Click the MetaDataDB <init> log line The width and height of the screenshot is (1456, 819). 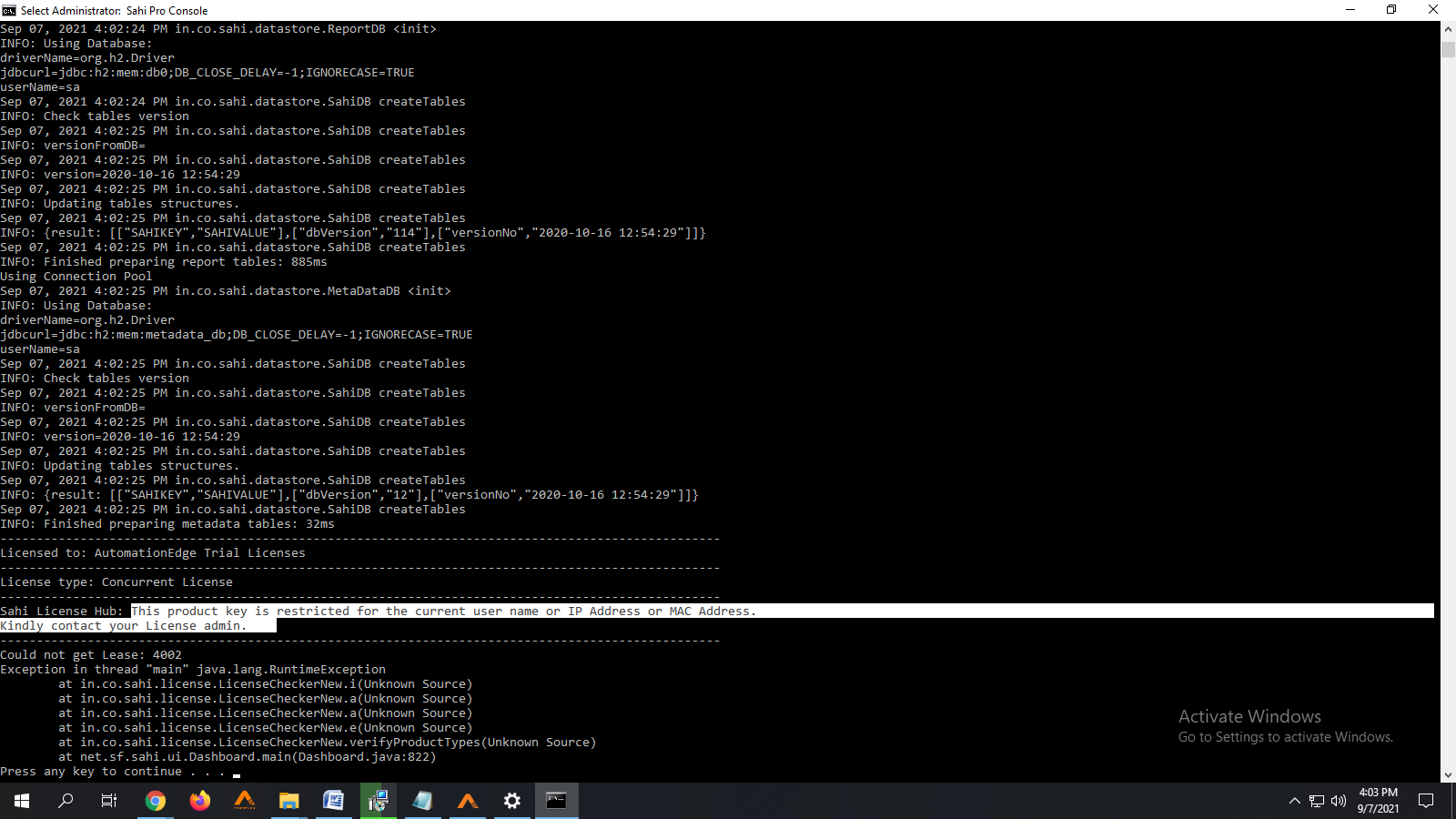[226, 291]
